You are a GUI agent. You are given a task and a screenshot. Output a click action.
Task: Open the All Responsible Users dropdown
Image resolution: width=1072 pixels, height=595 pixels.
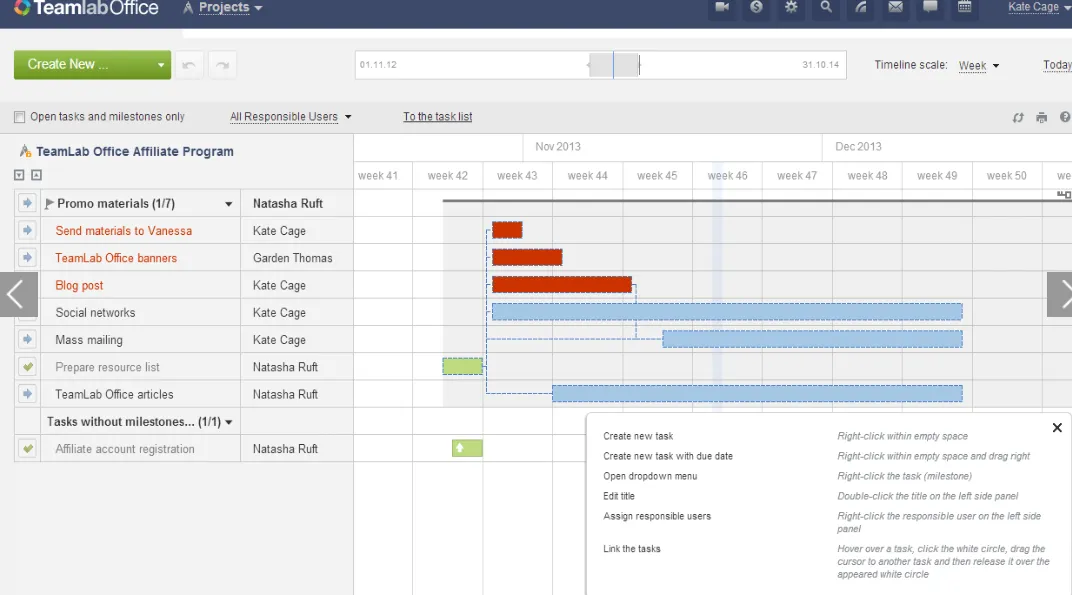[x=290, y=117]
